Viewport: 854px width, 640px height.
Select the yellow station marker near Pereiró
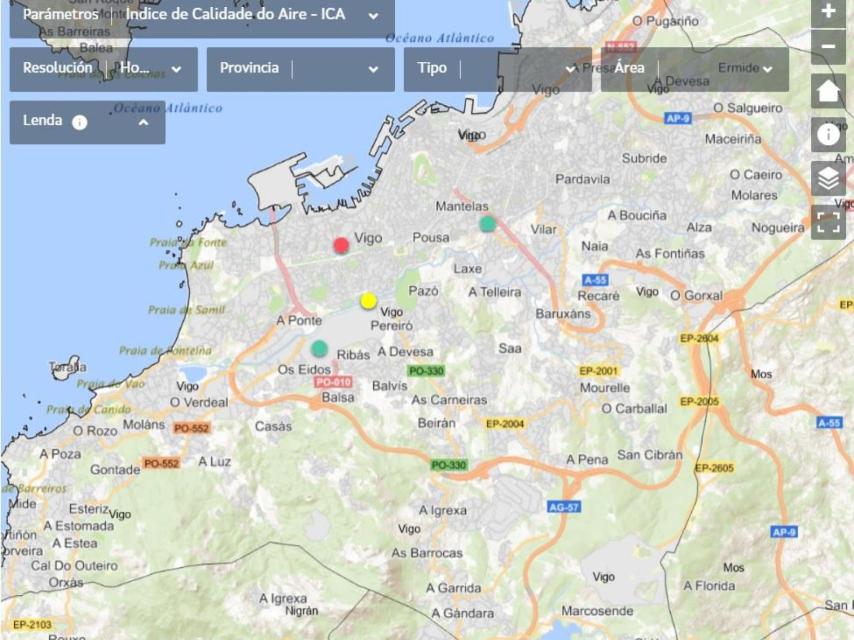click(368, 300)
